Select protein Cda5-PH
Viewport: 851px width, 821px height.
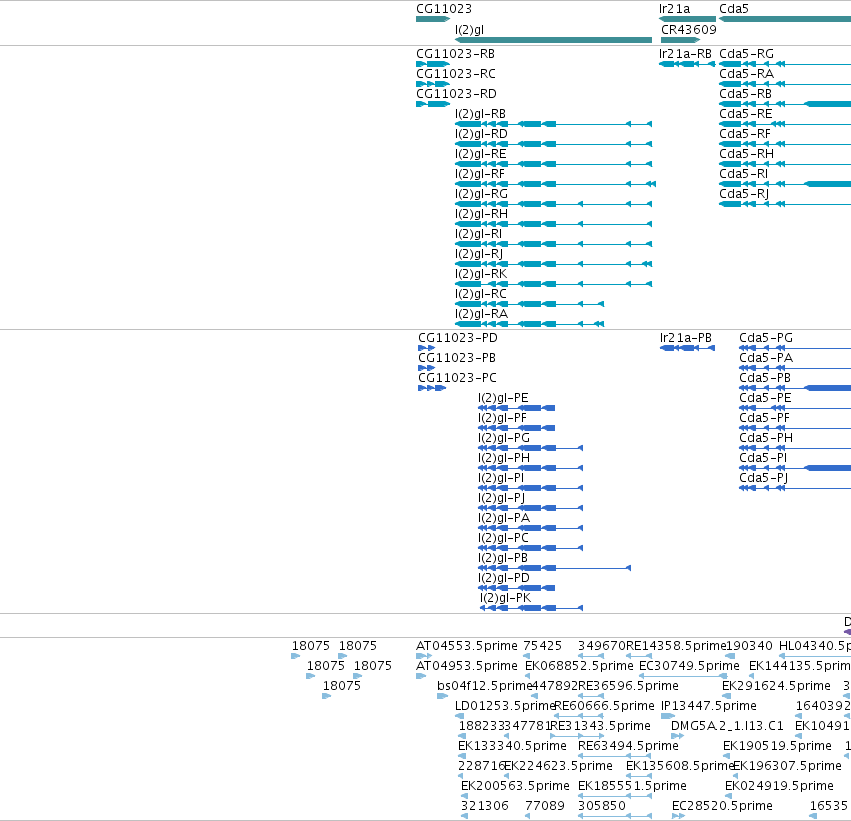[x=795, y=448]
